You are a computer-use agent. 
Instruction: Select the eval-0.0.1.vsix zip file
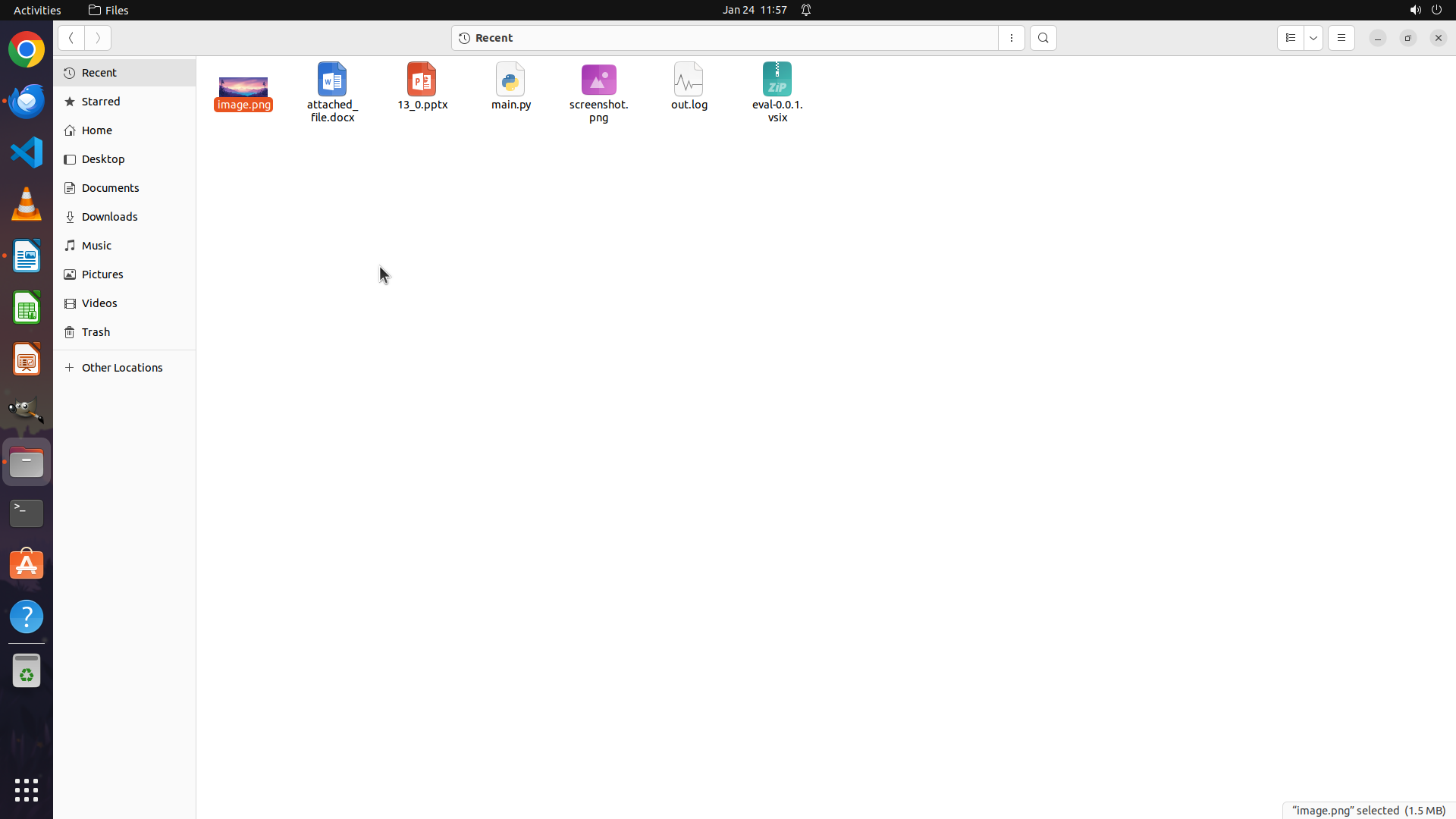[777, 80]
